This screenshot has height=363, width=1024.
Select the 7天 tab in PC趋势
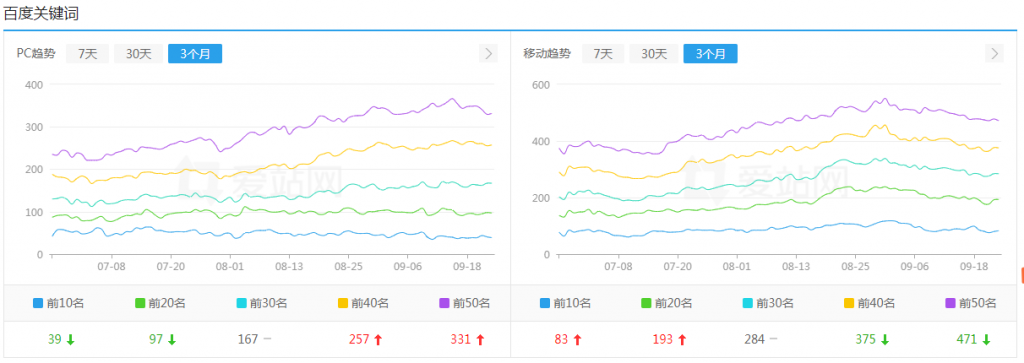[x=88, y=54]
